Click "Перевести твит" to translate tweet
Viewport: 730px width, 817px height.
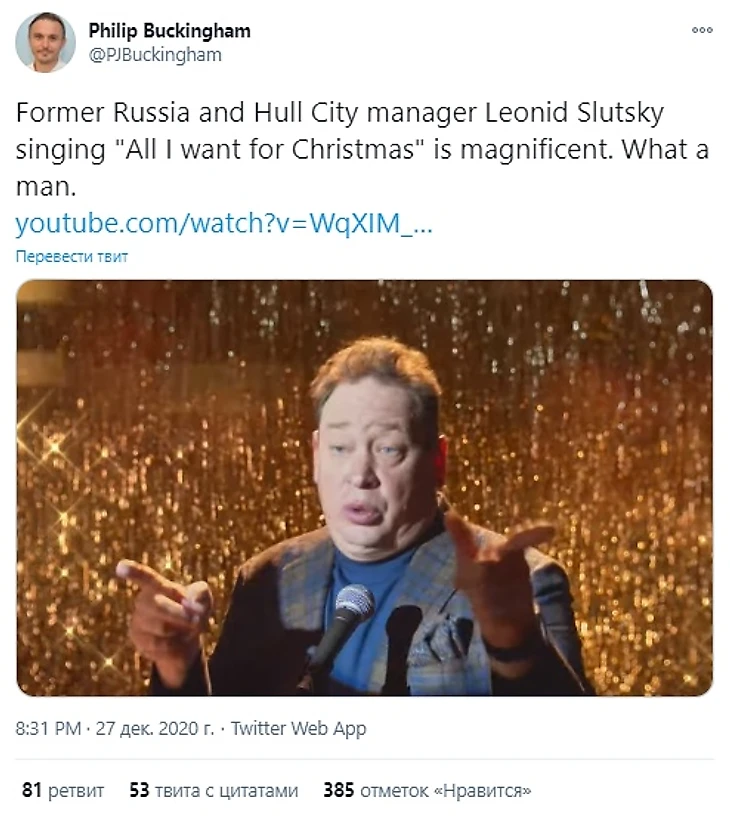point(72,256)
